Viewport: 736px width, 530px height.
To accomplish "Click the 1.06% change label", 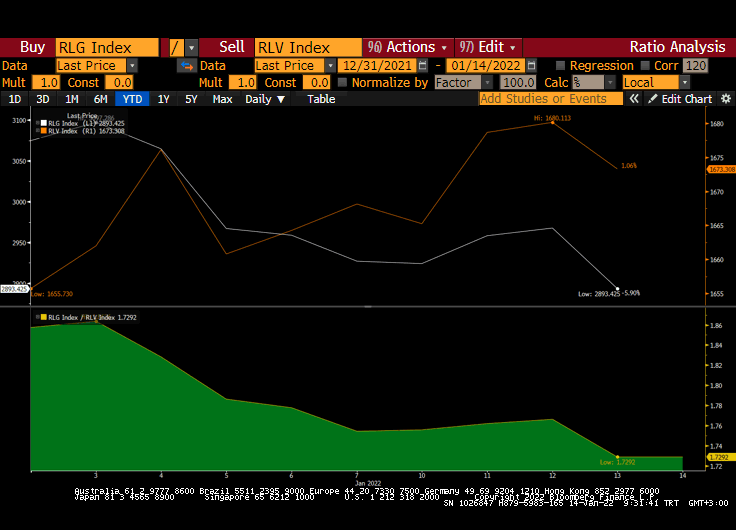I will point(629,166).
